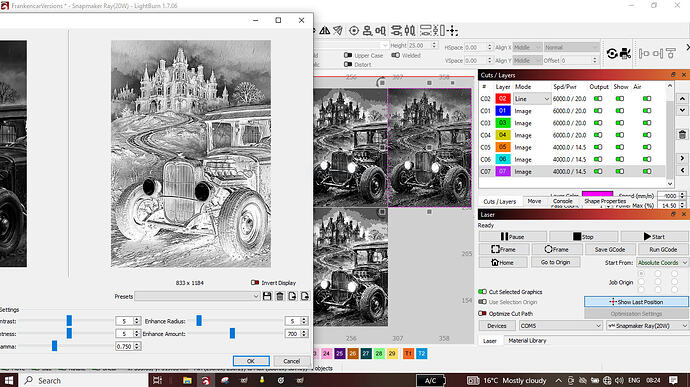Select the yellow 29 palette swatch

pyautogui.click(x=392, y=353)
